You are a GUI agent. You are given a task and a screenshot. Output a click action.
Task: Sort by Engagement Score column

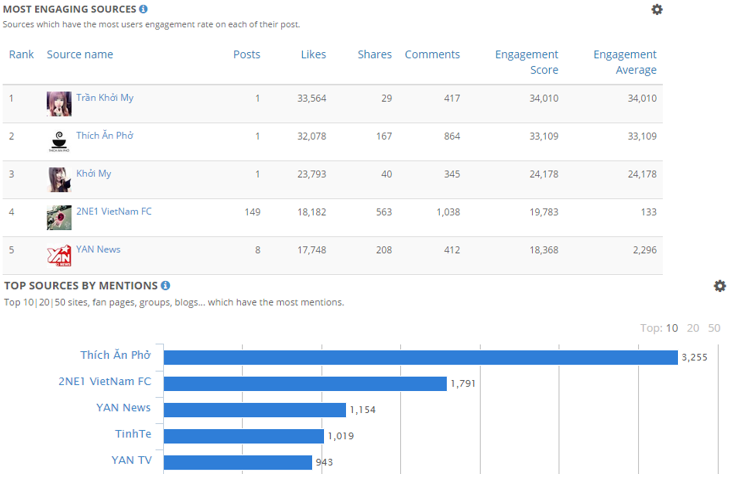click(x=526, y=62)
